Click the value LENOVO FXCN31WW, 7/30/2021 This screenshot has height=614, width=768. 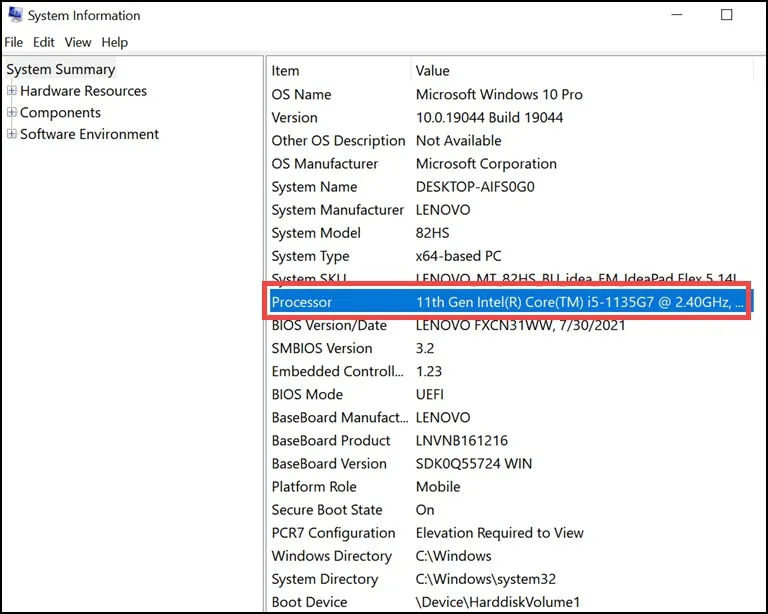[520, 325]
